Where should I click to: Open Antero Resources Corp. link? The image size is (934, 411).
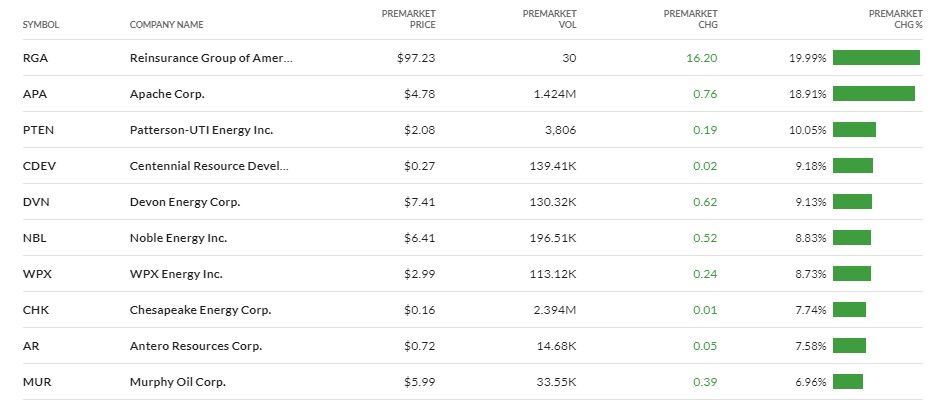(196, 346)
